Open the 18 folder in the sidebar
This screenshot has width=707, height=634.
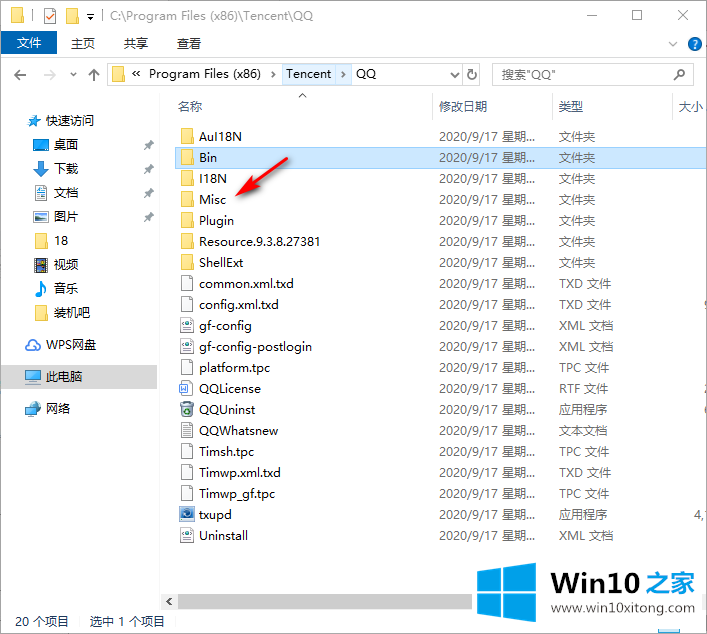(x=61, y=241)
